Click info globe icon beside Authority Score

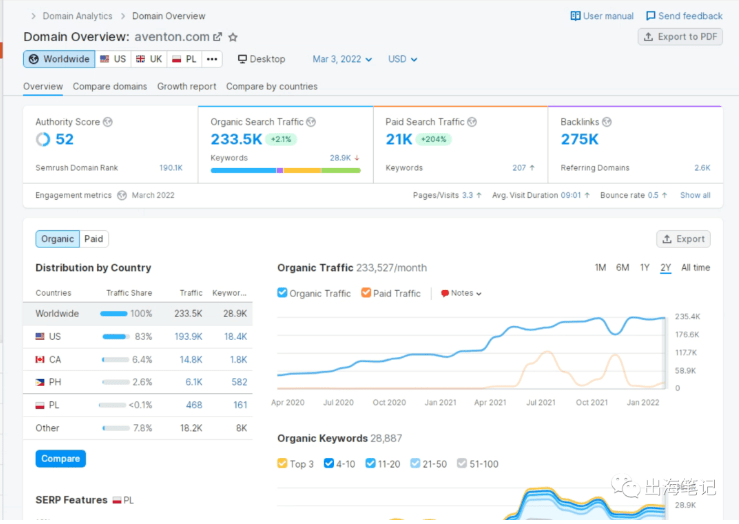click(x=107, y=122)
